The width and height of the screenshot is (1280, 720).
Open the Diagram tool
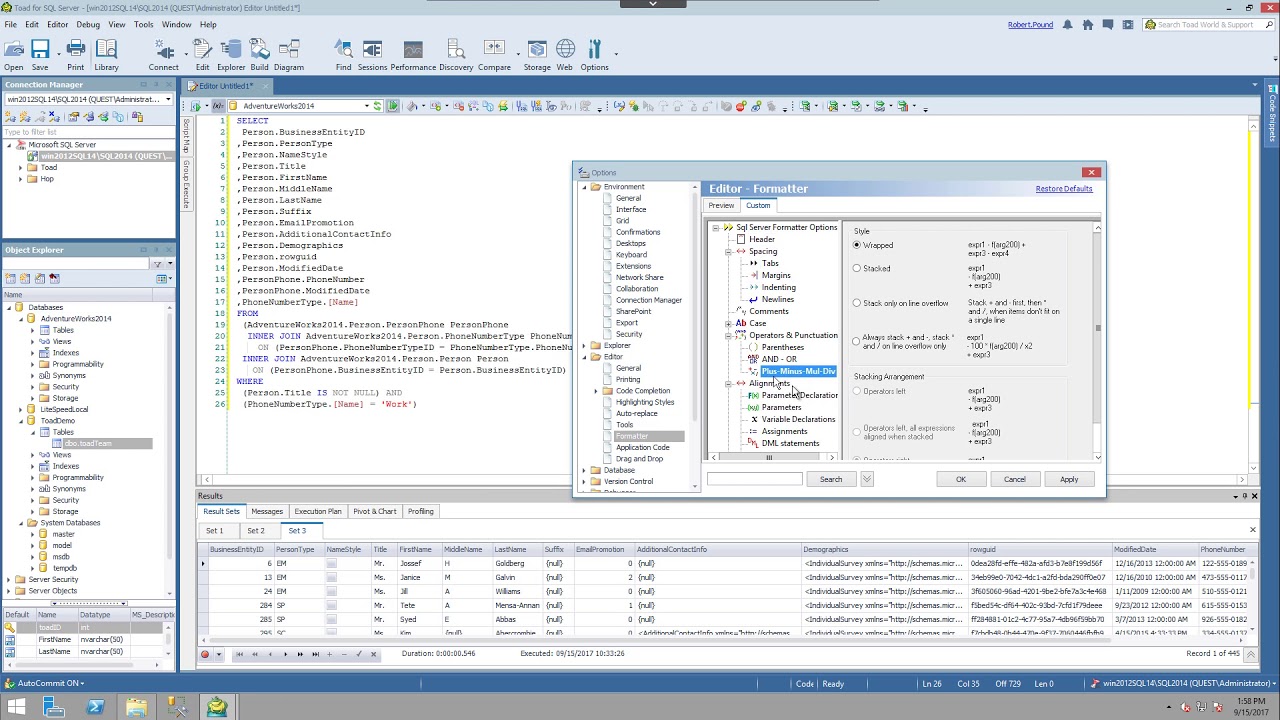click(289, 55)
